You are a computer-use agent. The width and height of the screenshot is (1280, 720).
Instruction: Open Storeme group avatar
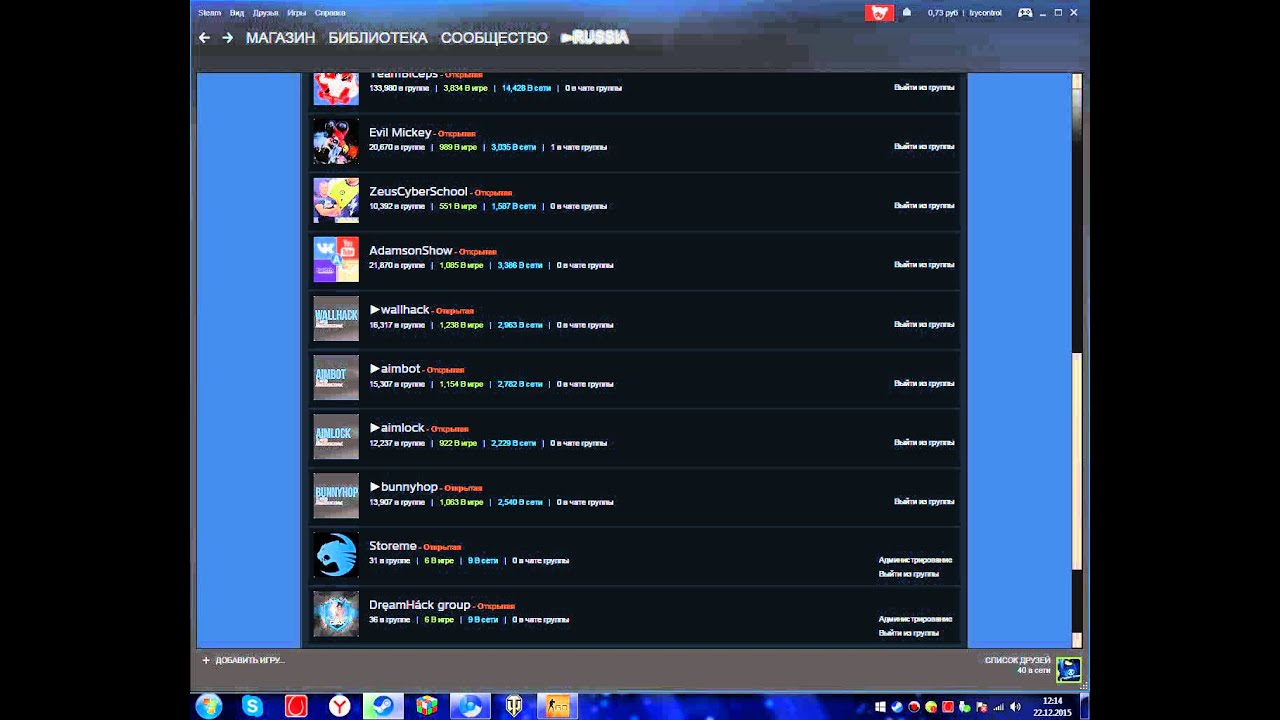[x=336, y=554]
